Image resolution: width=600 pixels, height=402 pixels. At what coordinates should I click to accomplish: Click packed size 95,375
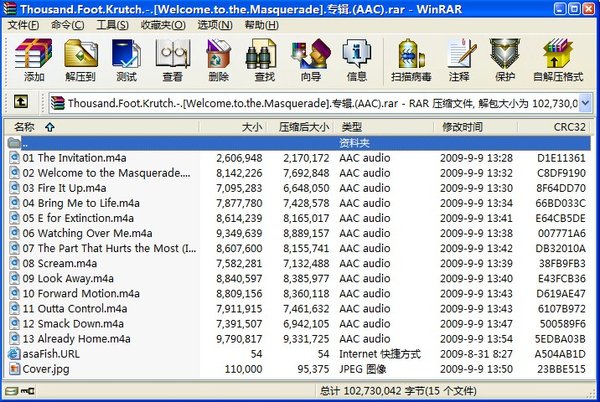tap(313, 369)
